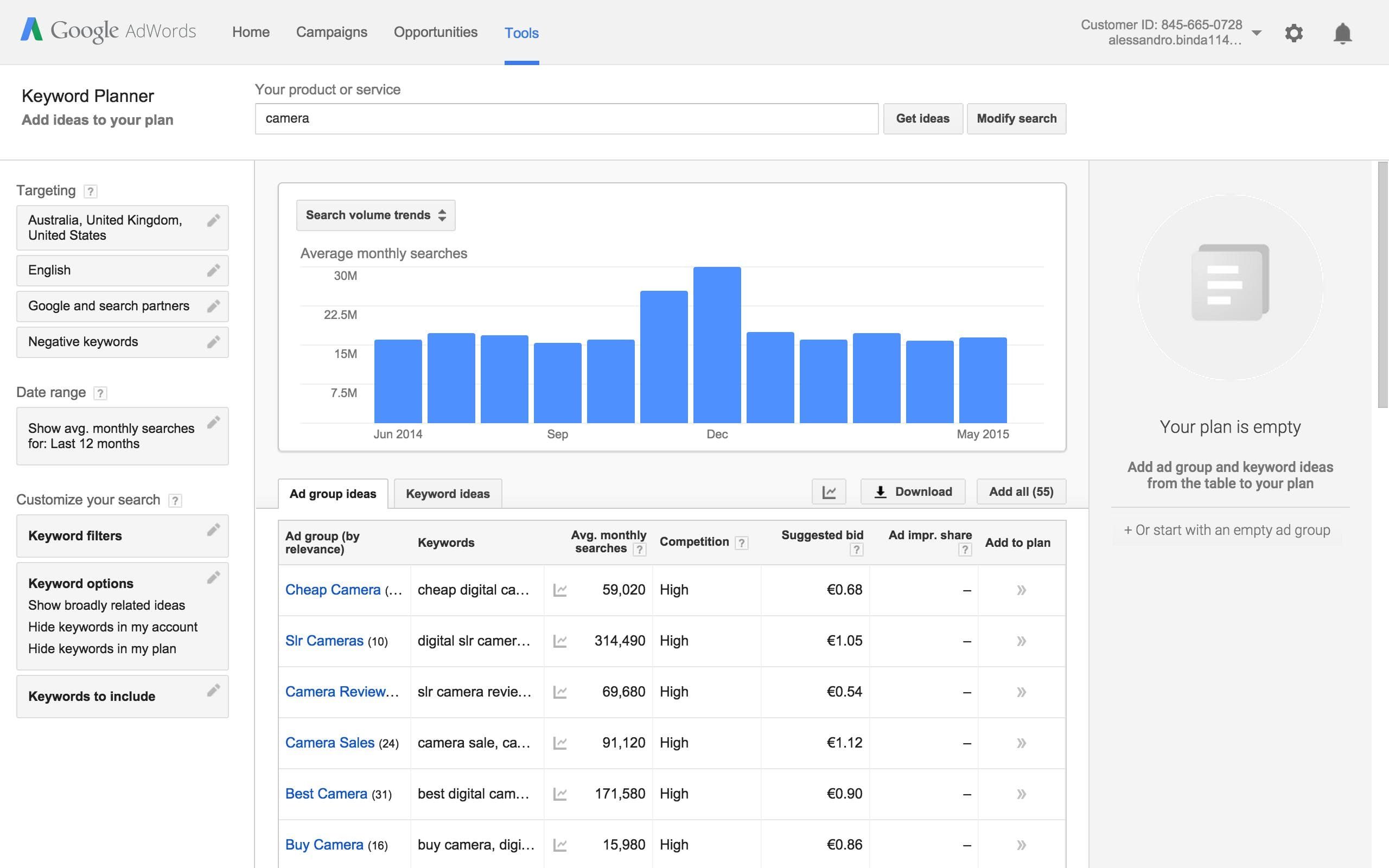Enable Show broadly related ideas

click(106, 605)
